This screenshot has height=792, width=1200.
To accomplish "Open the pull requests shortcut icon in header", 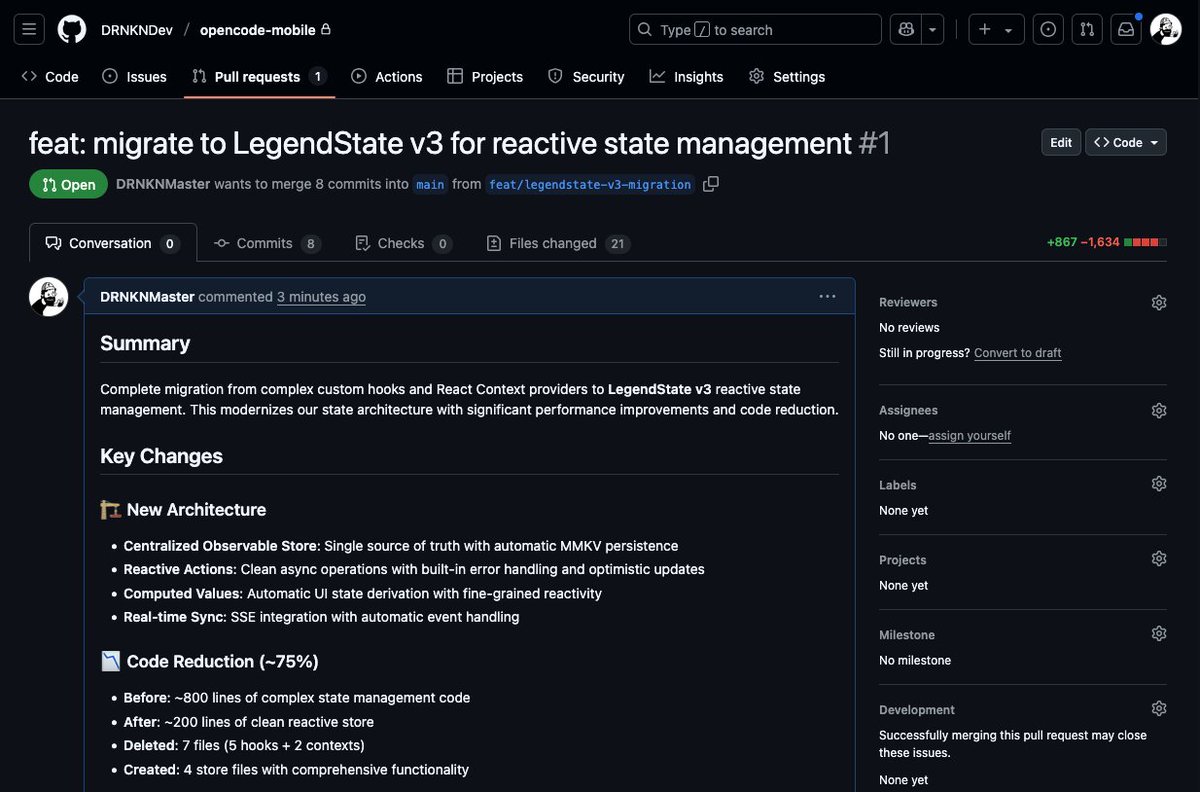I will coord(1087,29).
